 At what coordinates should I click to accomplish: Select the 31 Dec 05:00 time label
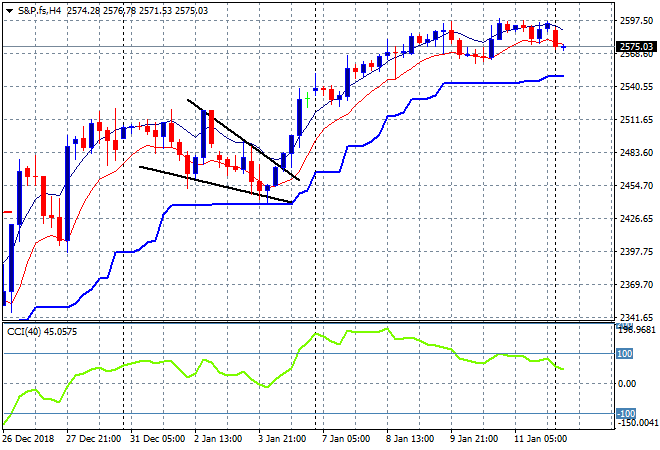click(157, 439)
